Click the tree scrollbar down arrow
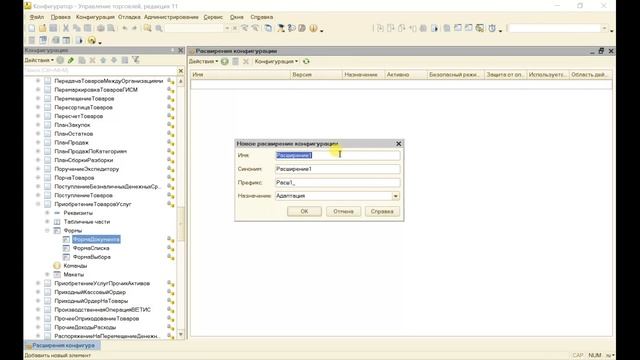 tap(181, 335)
